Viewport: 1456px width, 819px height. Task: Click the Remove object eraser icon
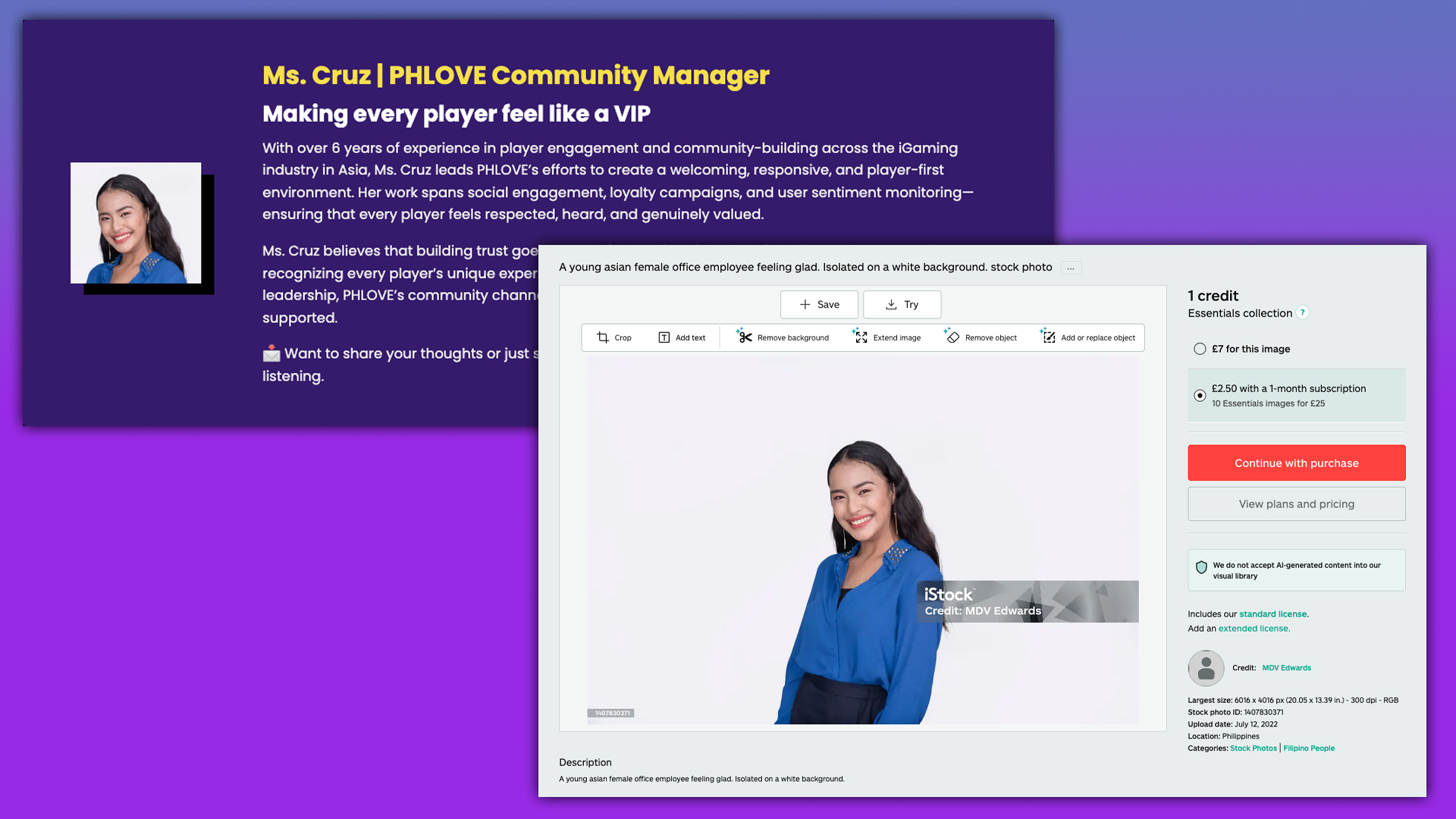[952, 337]
